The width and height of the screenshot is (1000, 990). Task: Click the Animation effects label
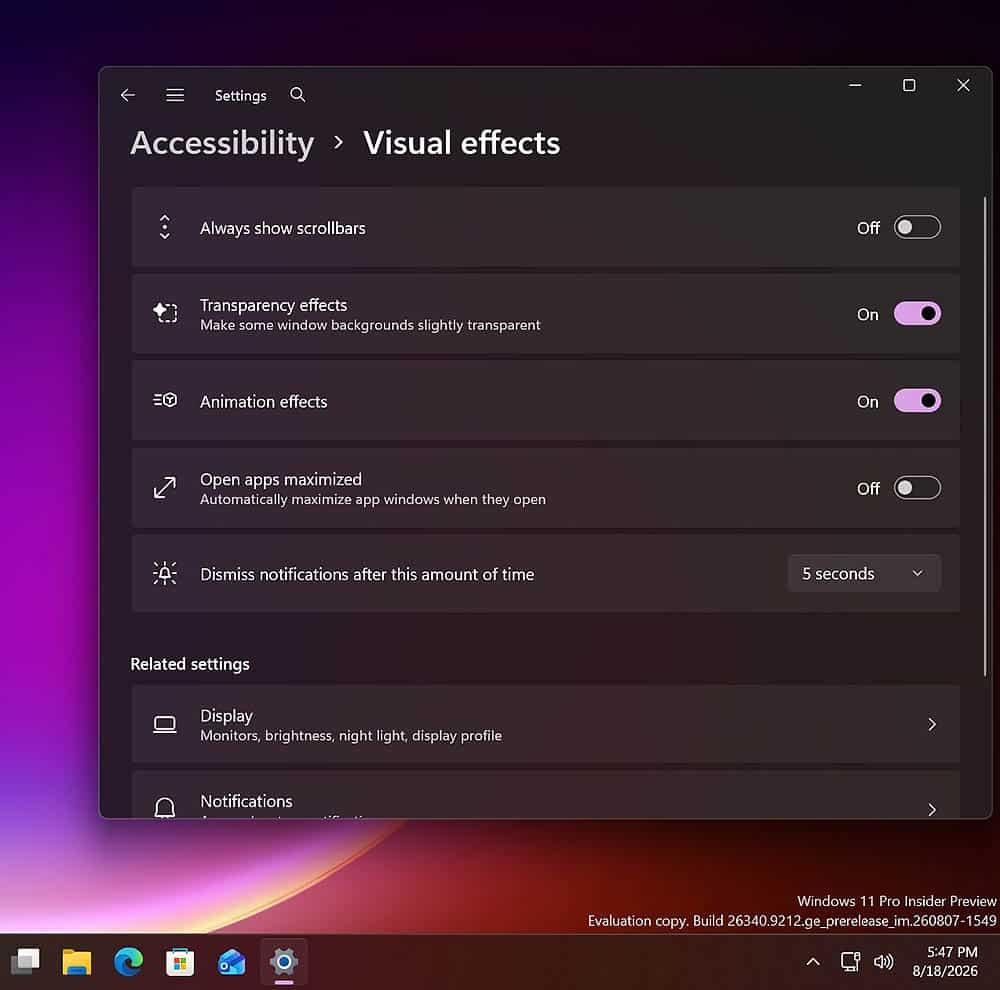click(x=263, y=401)
